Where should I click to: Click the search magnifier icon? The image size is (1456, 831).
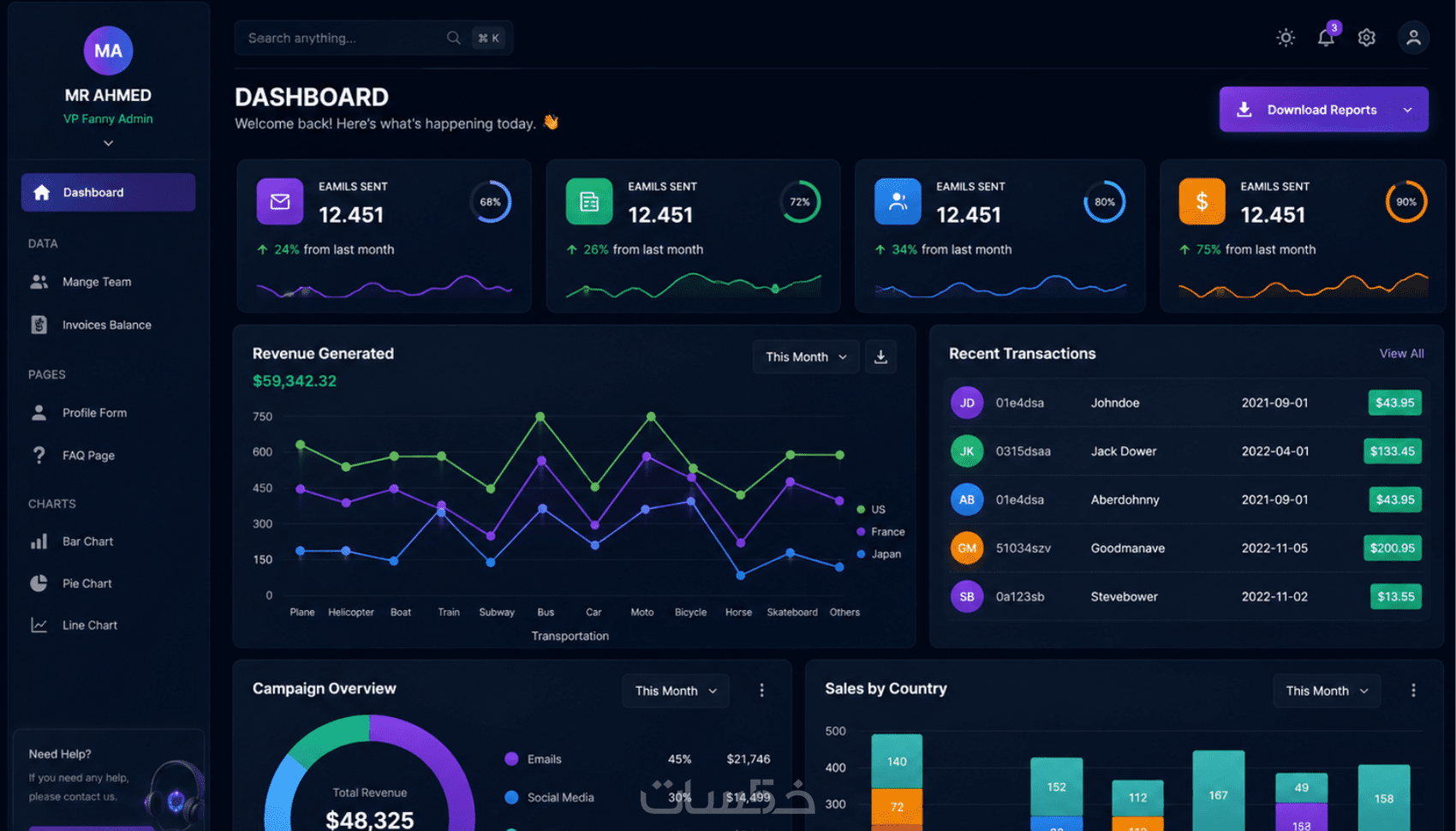pyautogui.click(x=453, y=38)
